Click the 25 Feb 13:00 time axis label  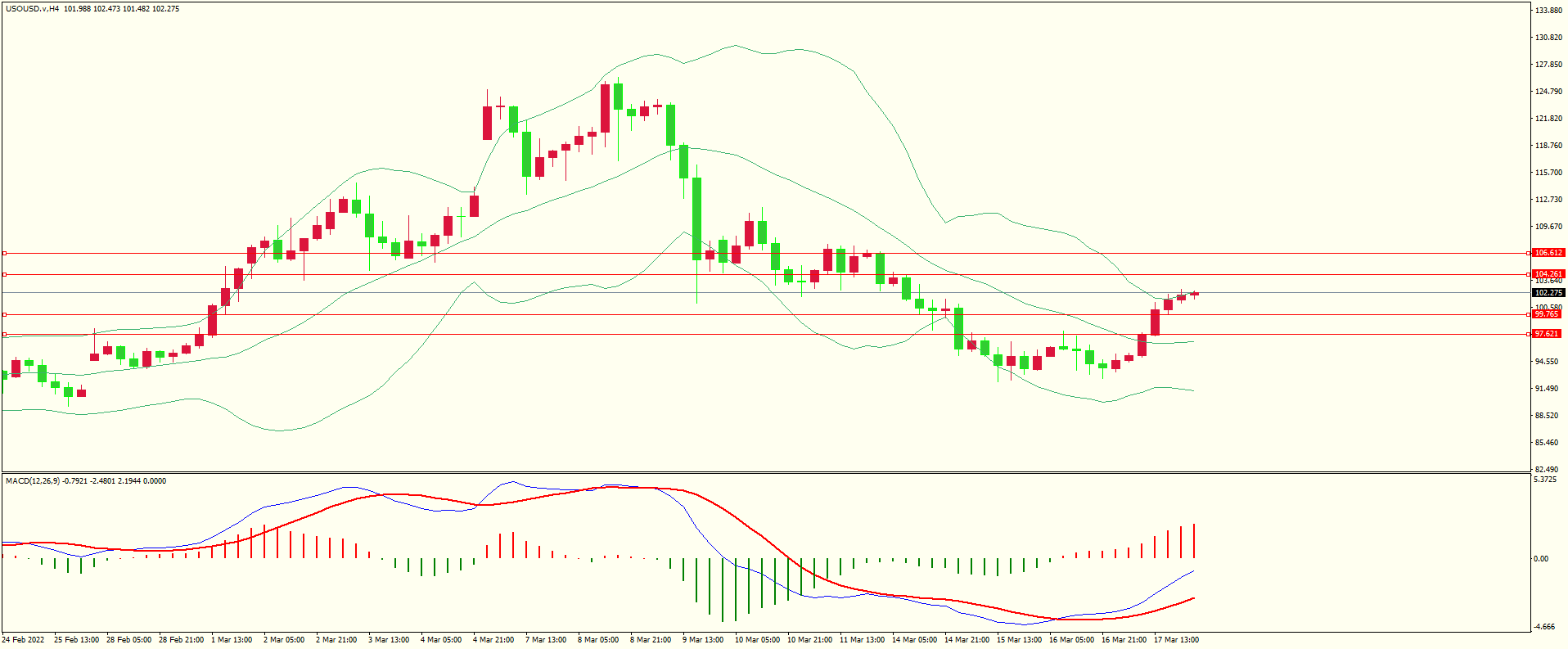click(x=76, y=640)
